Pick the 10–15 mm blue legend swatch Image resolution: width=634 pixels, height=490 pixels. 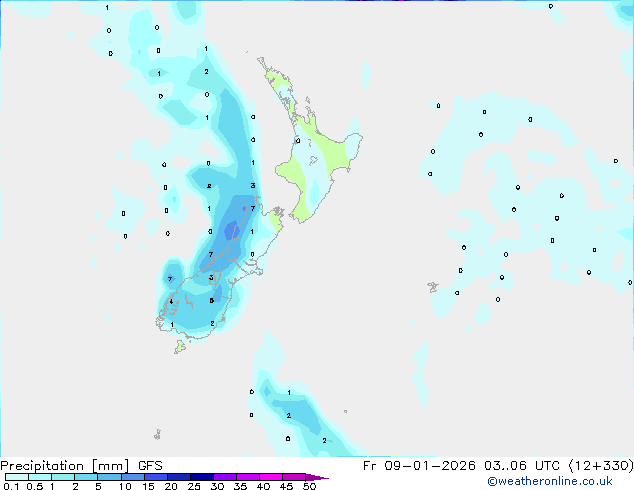point(133,477)
